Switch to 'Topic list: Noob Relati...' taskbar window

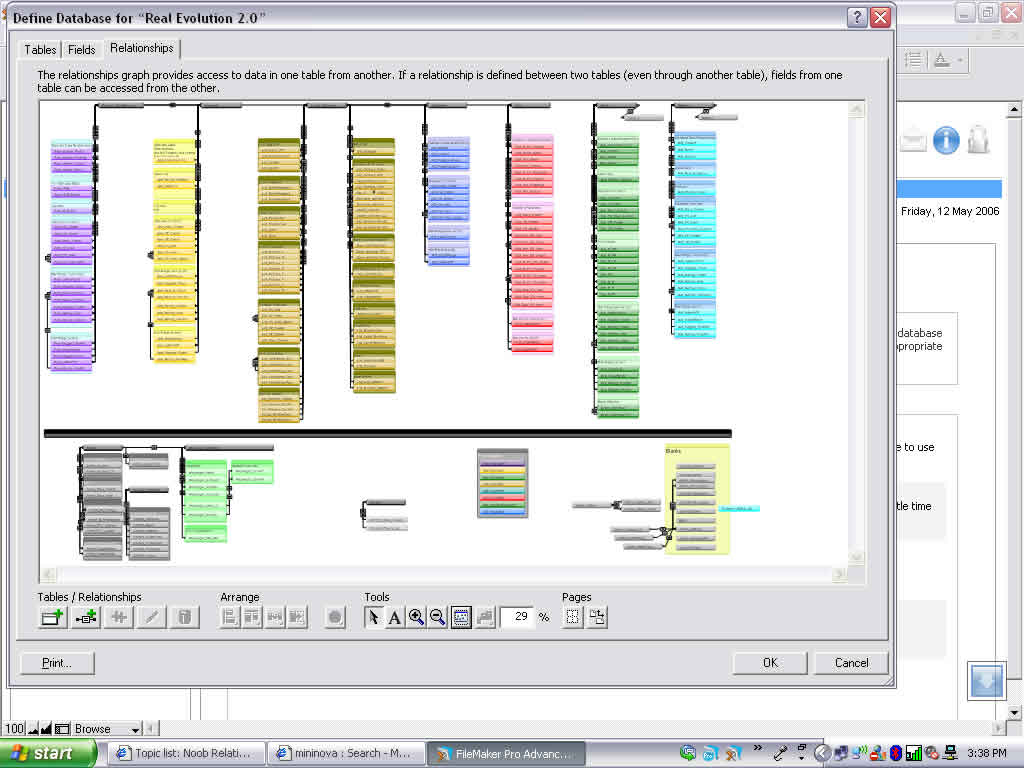coord(185,754)
